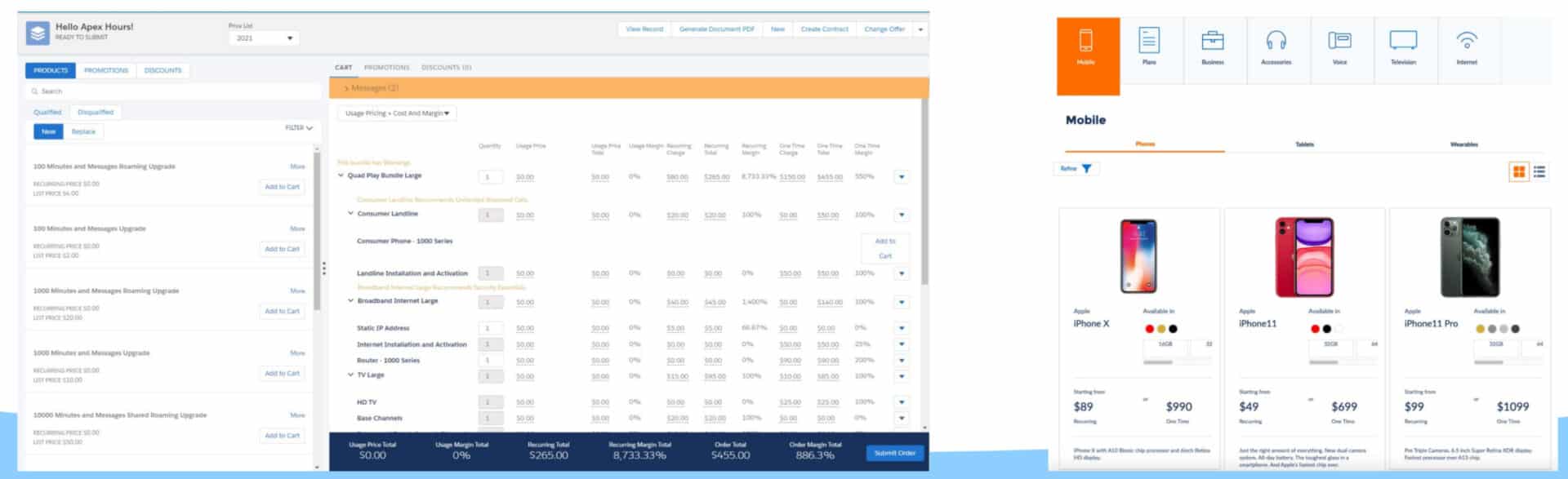Open the PROMOTIONS tab in left panel

tap(106, 71)
